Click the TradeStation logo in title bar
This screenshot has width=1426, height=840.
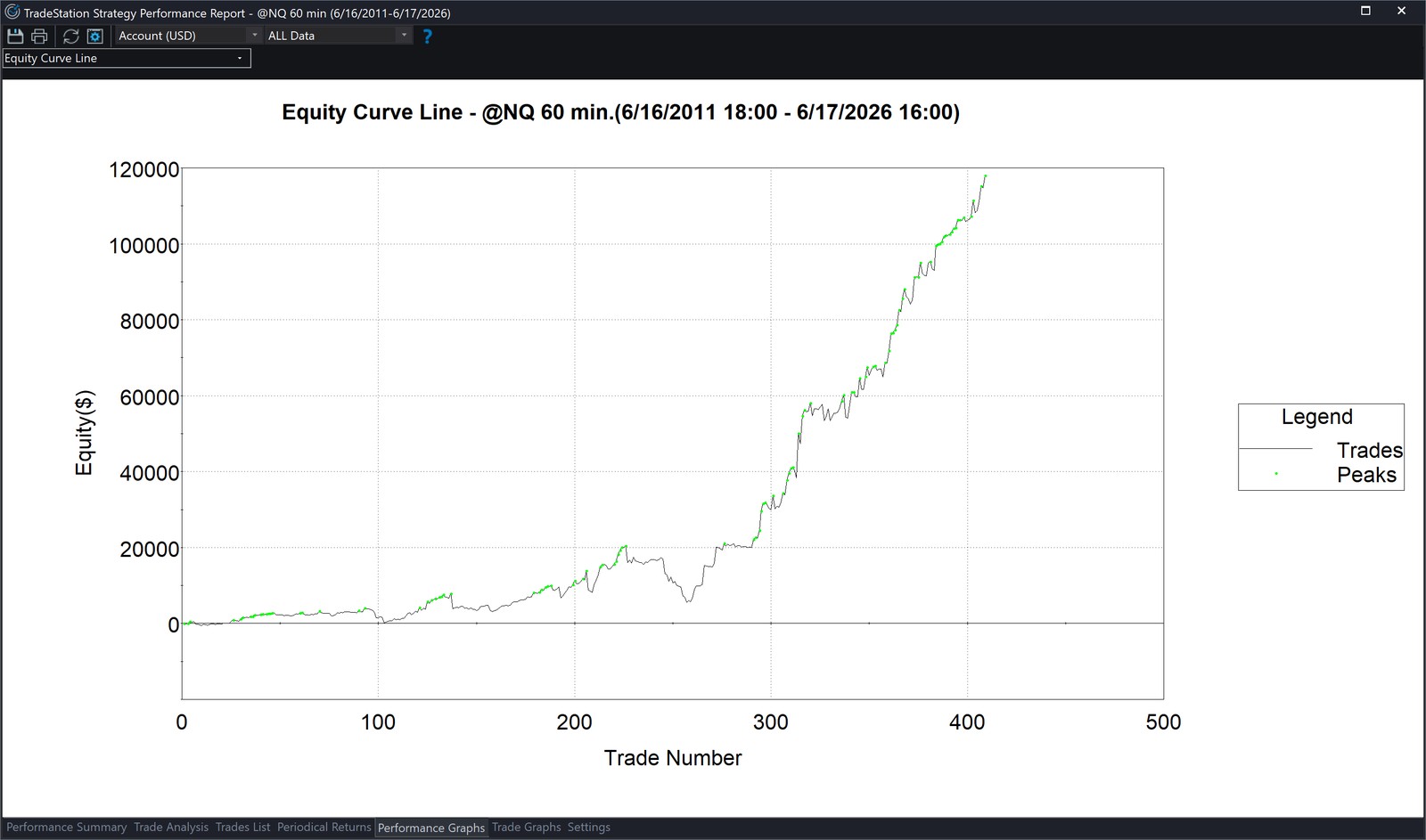pyautogui.click(x=12, y=12)
